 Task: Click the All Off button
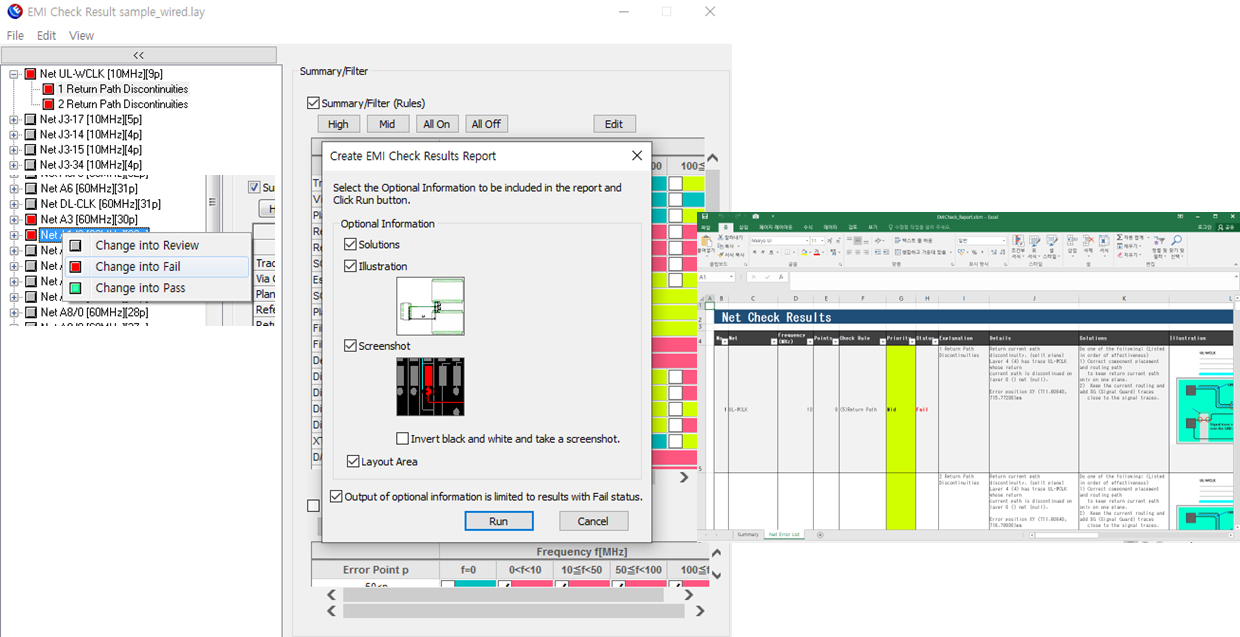click(x=486, y=124)
